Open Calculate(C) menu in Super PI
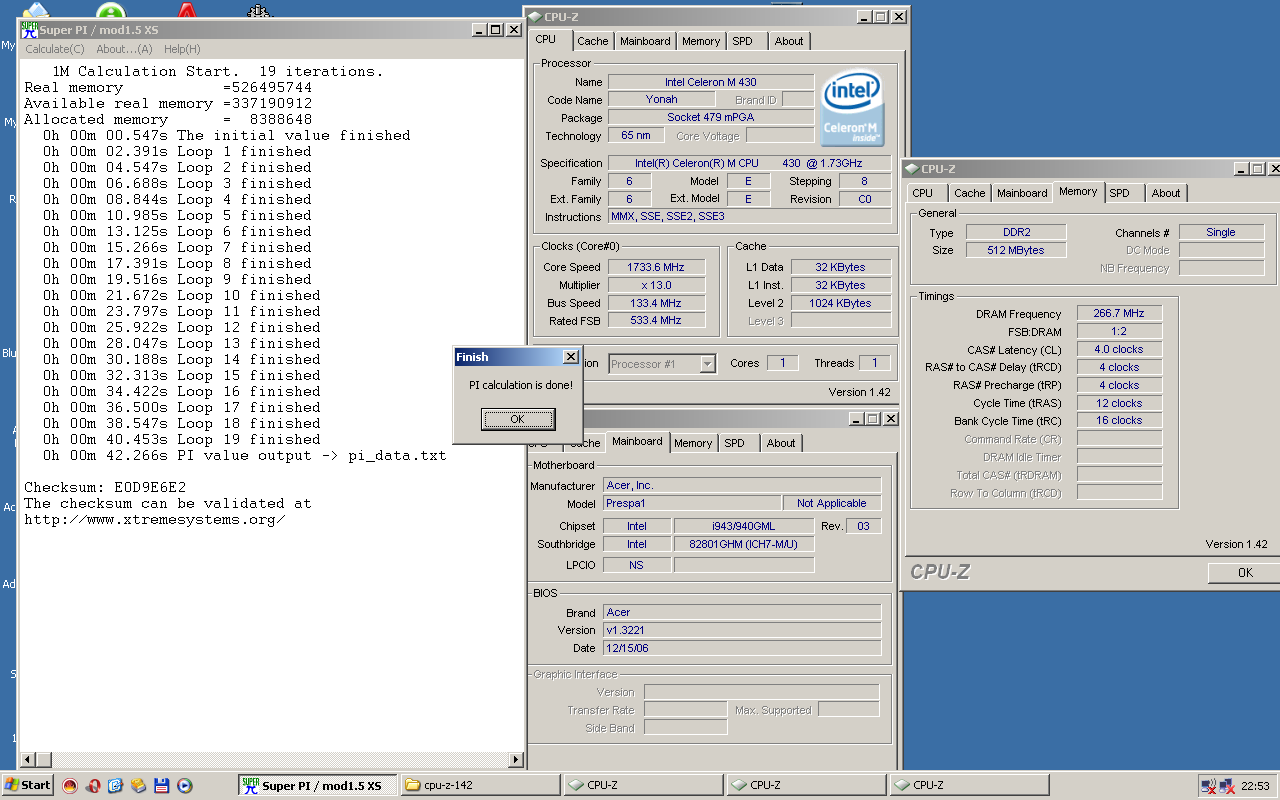The image size is (1280, 800). pos(55,49)
